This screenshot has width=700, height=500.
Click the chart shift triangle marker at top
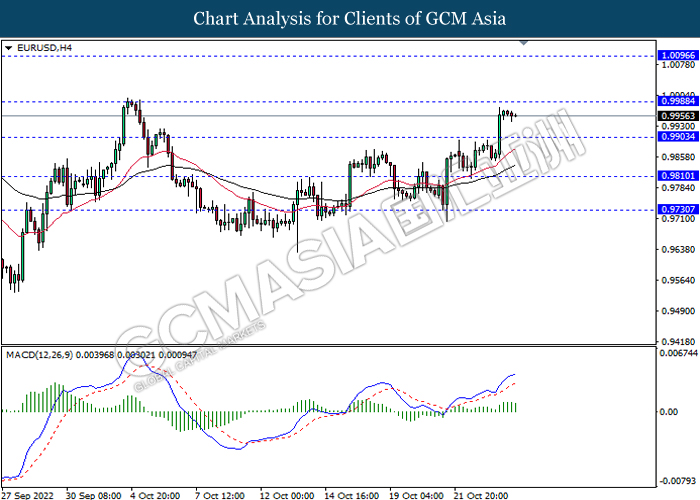524,43
